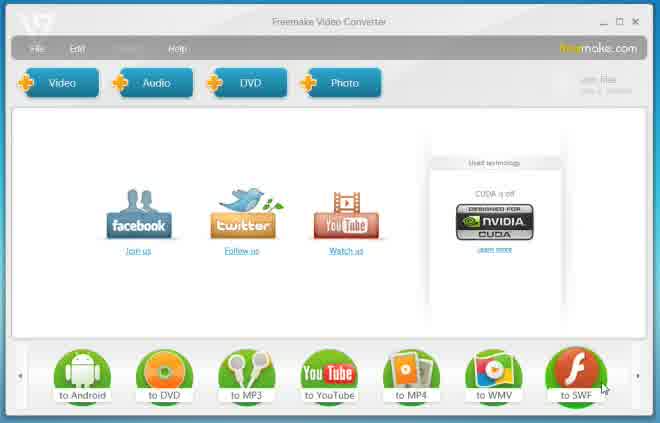
Task: Click the Facebook icon
Action: click(x=139, y=214)
